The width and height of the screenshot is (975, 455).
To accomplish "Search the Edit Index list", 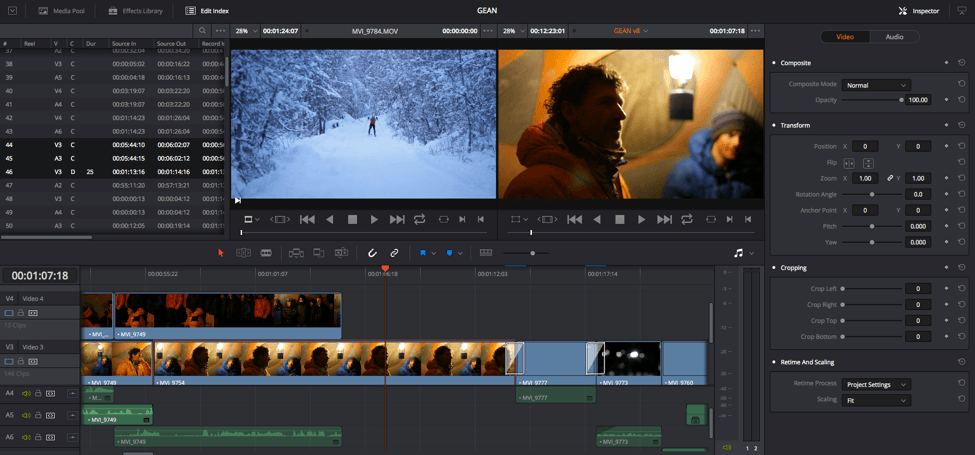I will [202, 30].
